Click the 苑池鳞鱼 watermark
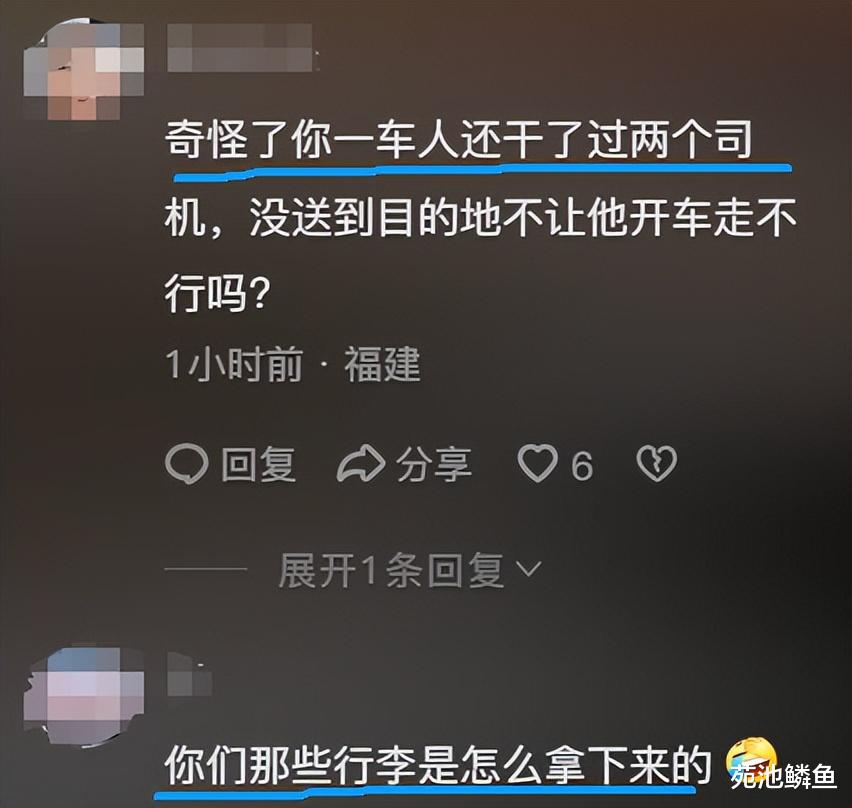The image size is (852, 808). 784,776
